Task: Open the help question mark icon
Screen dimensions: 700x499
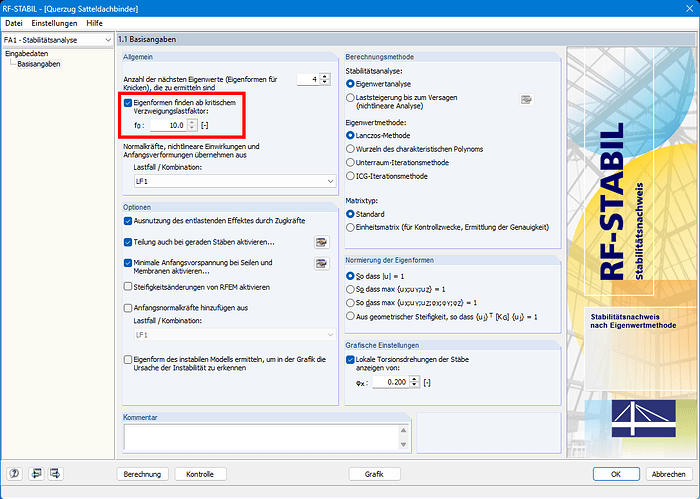Action: coord(14,474)
